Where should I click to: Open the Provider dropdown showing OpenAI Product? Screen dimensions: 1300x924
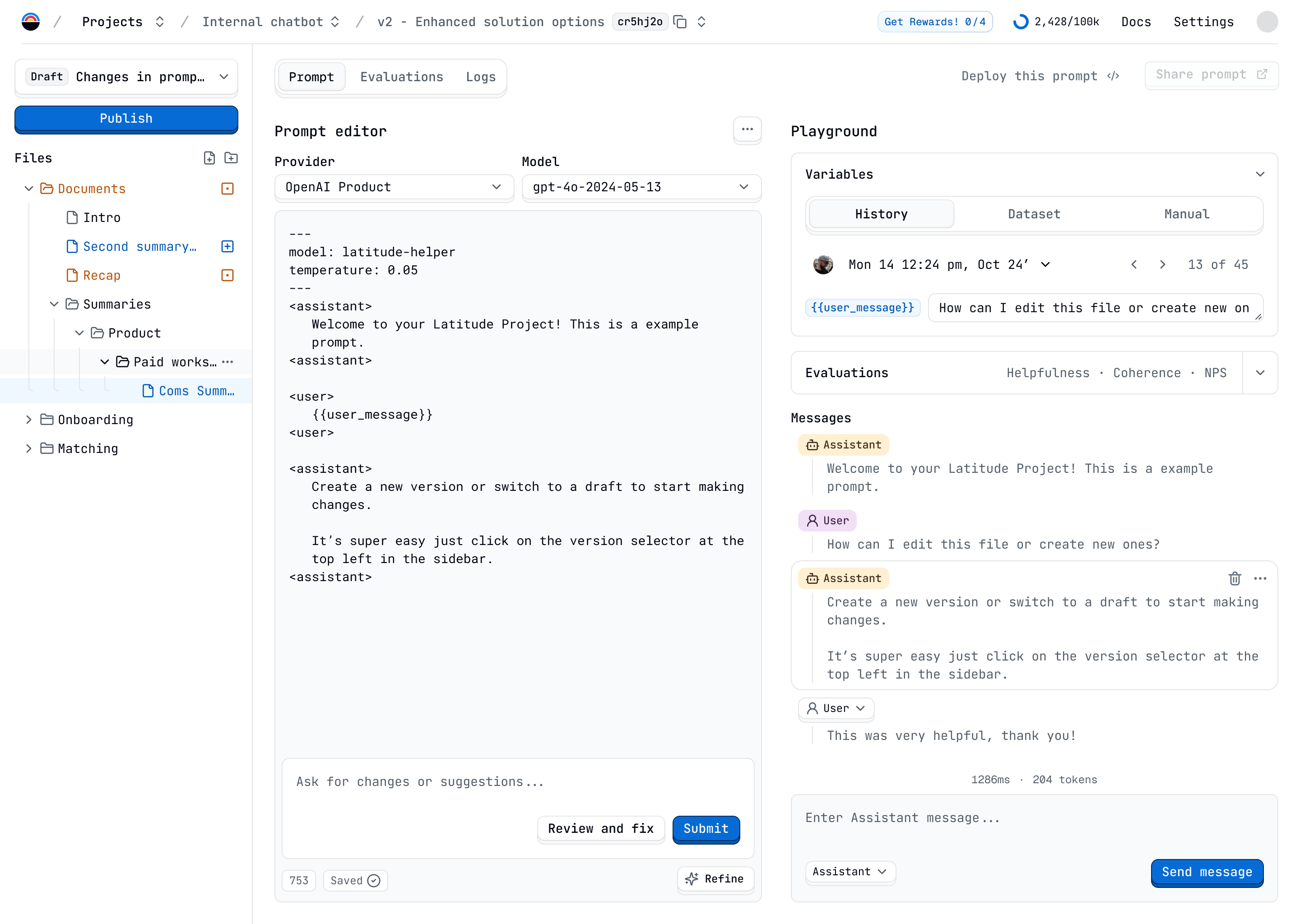point(394,187)
